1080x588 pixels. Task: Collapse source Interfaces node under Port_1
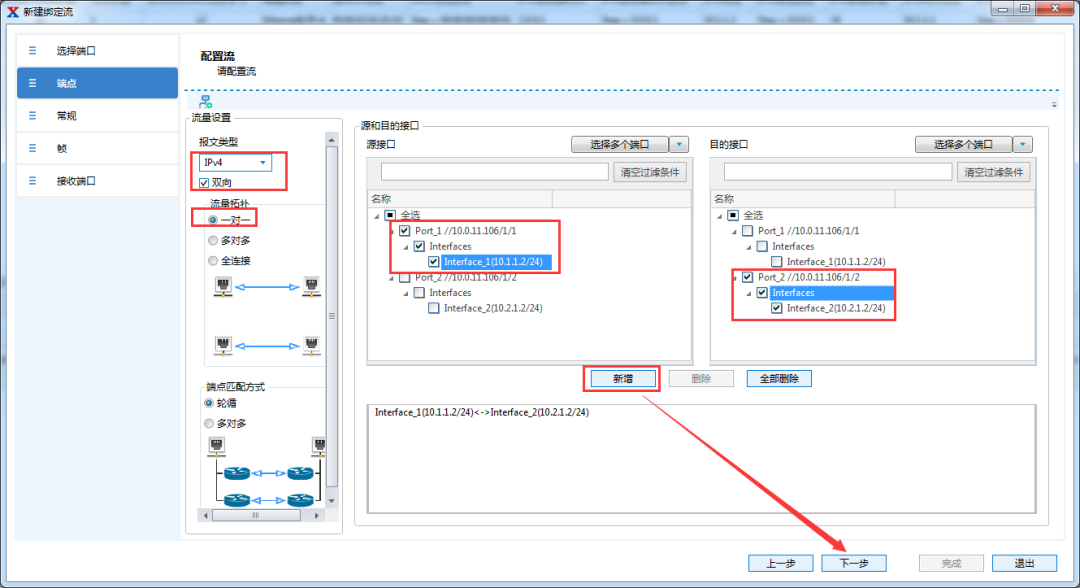pos(406,247)
